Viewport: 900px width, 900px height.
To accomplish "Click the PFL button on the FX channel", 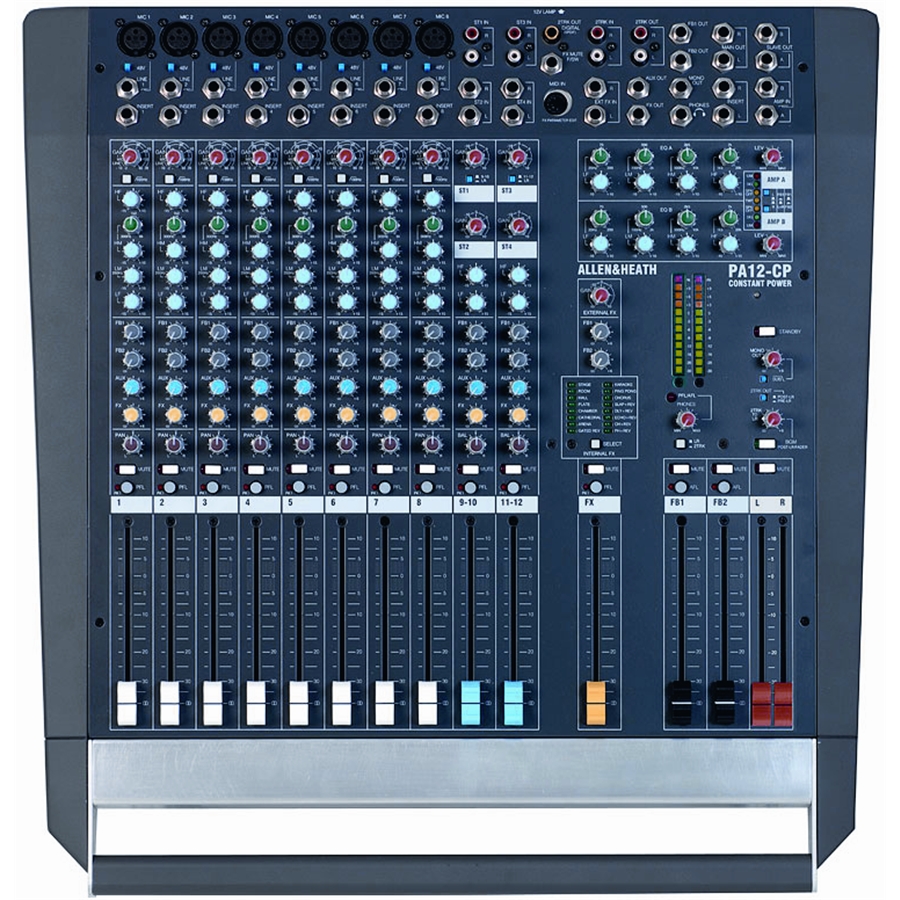I will pos(595,487).
